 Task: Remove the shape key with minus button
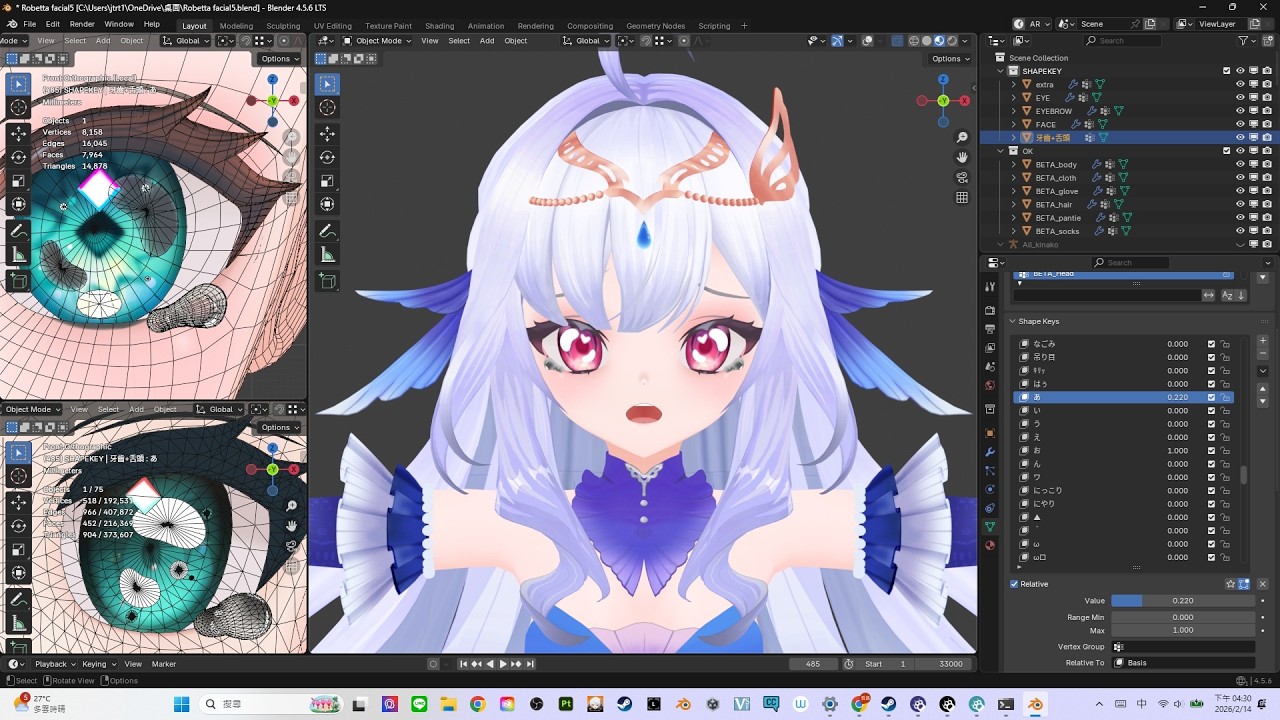[1262, 354]
